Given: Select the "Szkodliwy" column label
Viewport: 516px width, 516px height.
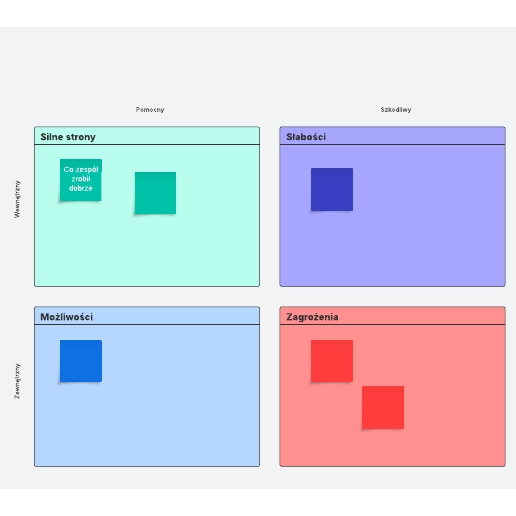Looking at the screenshot, I should pyautogui.click(x=396, y=110).
